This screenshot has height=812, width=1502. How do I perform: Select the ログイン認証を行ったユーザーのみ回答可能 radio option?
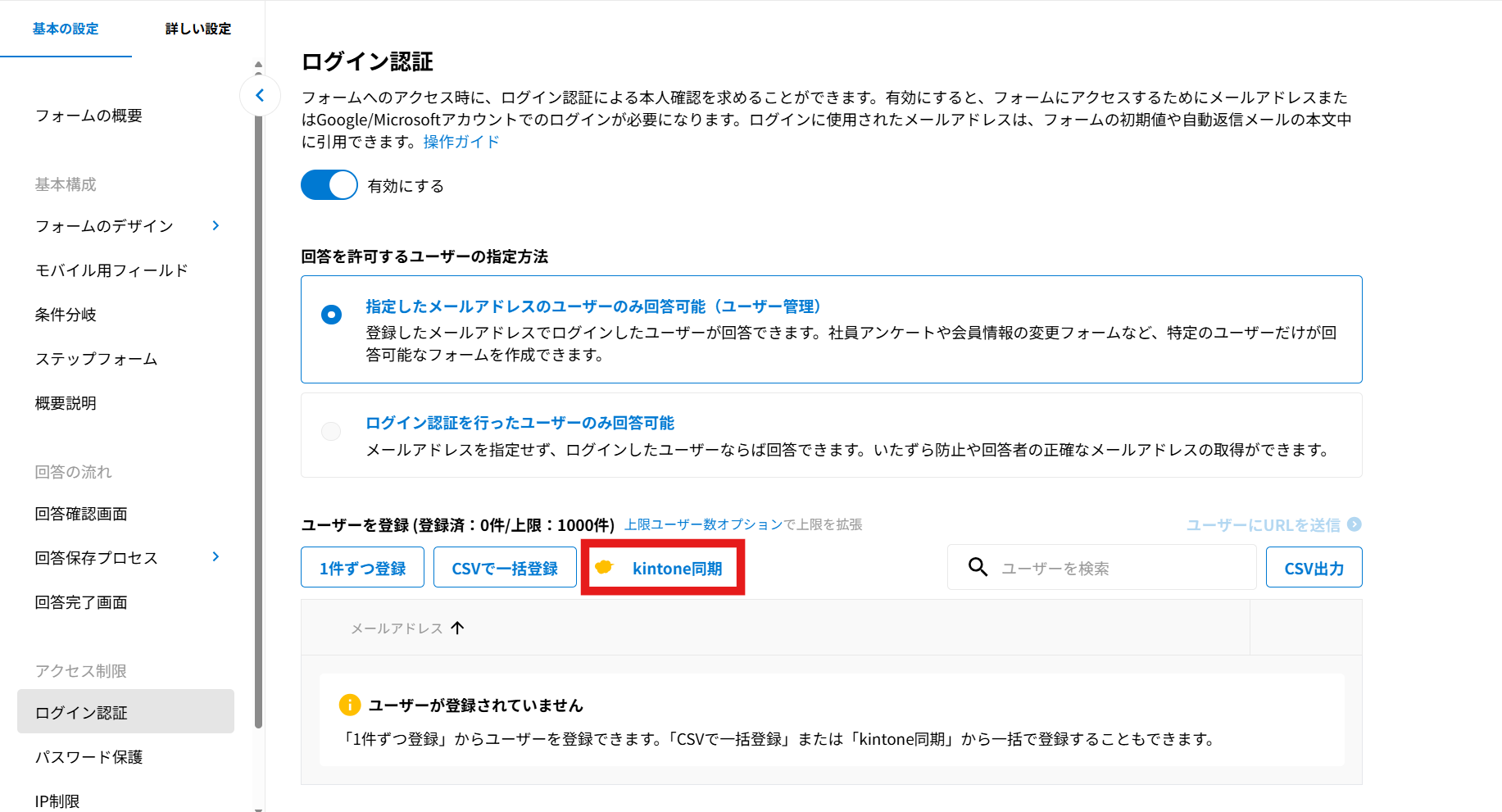click(x=332, y=431)
